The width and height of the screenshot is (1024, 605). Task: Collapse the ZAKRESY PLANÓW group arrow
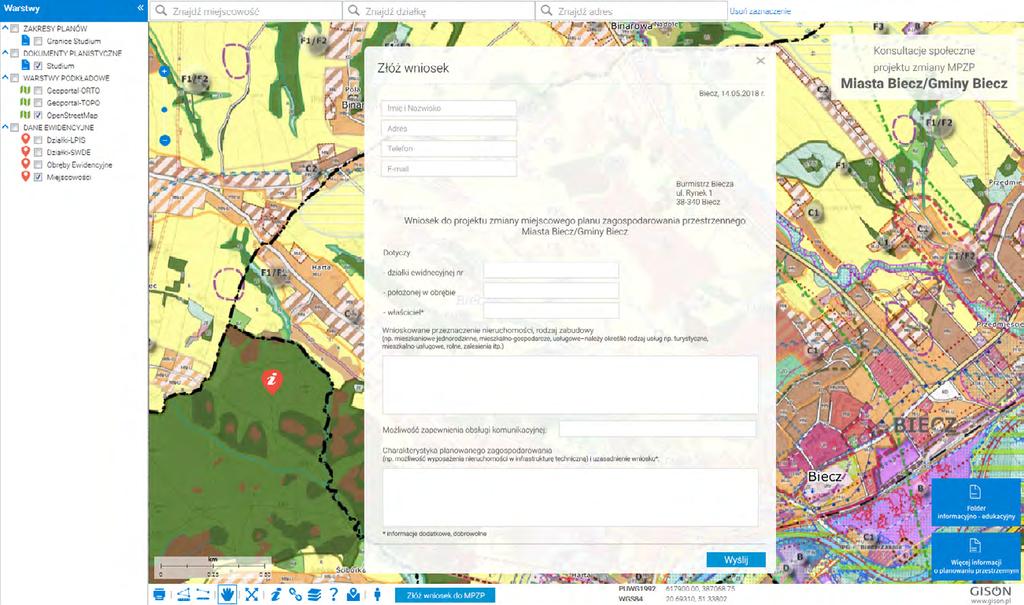tap(5, 28)
